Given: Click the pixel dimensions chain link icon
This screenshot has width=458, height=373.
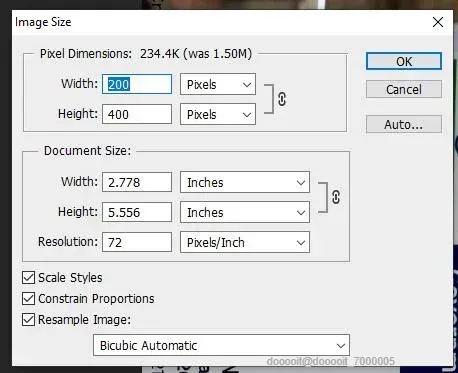Looking at the screenshot, I should tap(282, 99).
